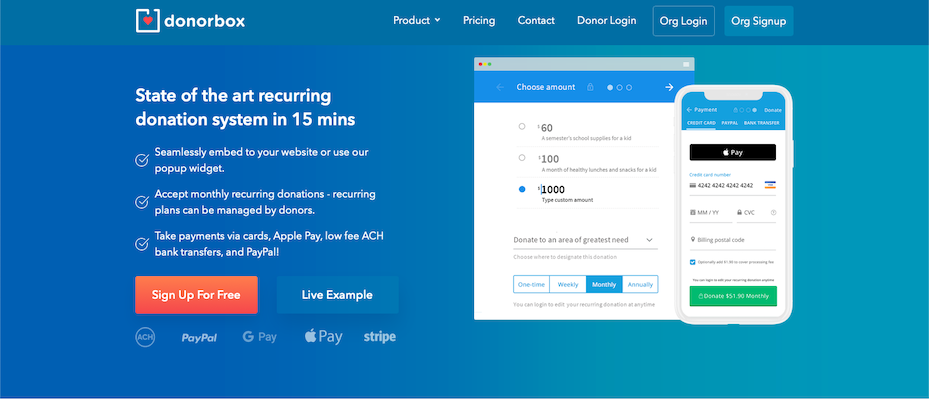
Task: Click the step progress dots in form header
Action: tap(620, 87)
